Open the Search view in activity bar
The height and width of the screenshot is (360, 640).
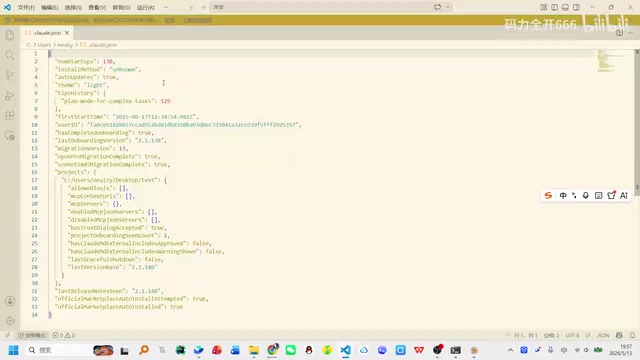point(10,55)
